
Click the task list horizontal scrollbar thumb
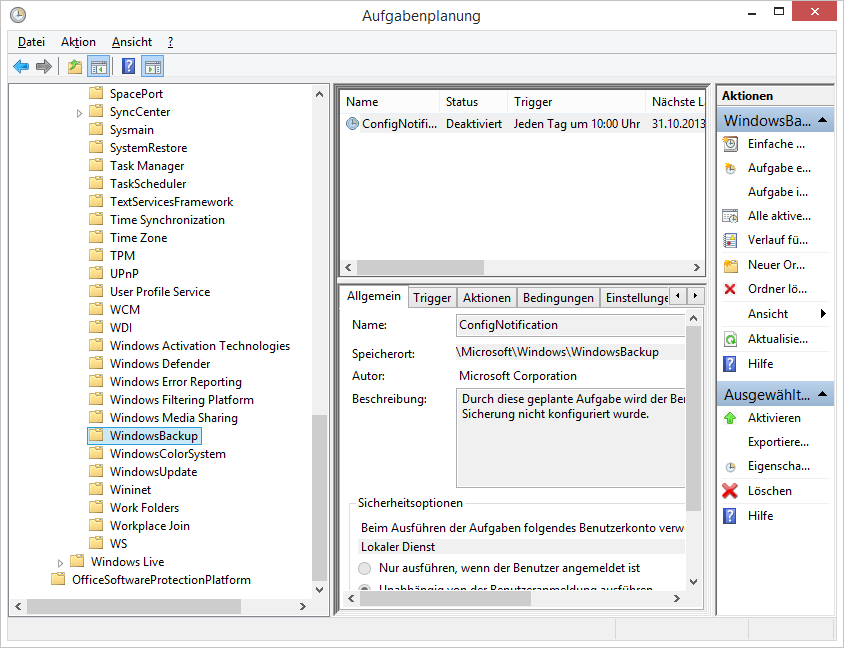[420, 267]
